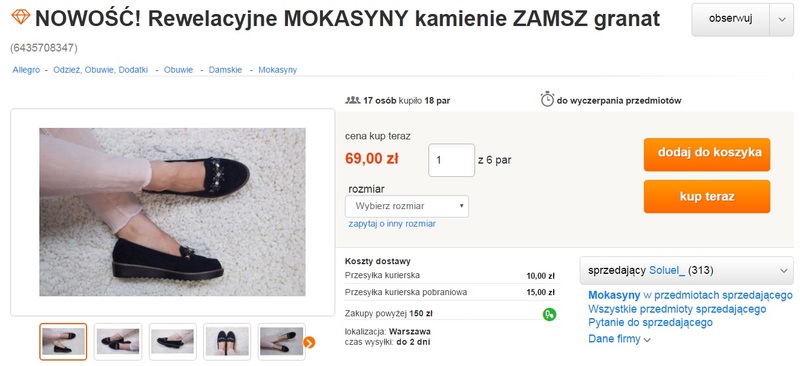Click the buyers group icon
The width and height of the screenshot is (800, 366).
click(353, 100)
